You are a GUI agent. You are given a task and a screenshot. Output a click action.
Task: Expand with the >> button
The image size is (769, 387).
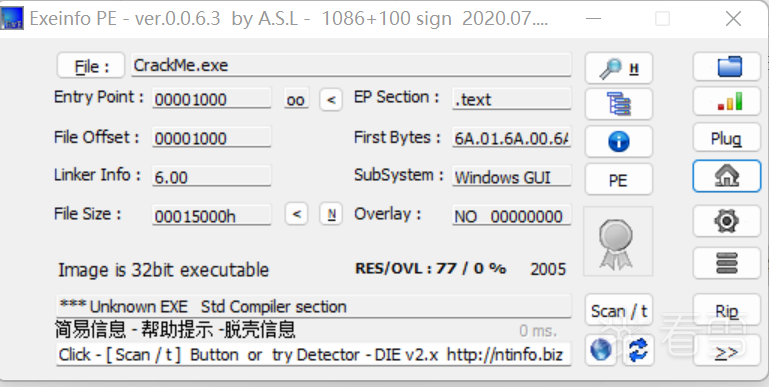pyautogui.click(x=727, y=352)
